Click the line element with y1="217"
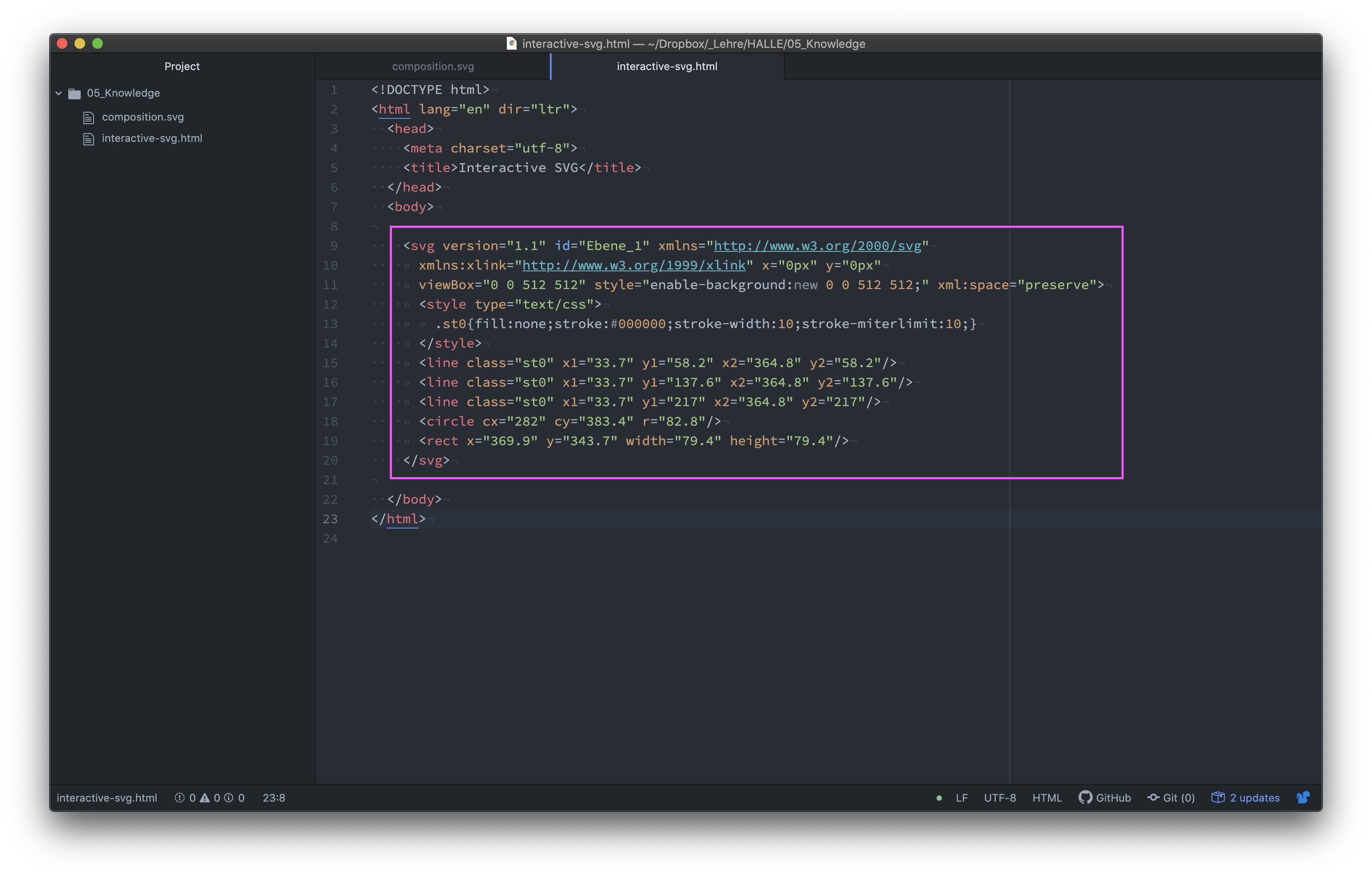The image size is (1372, 877). [x=650, y=402]
